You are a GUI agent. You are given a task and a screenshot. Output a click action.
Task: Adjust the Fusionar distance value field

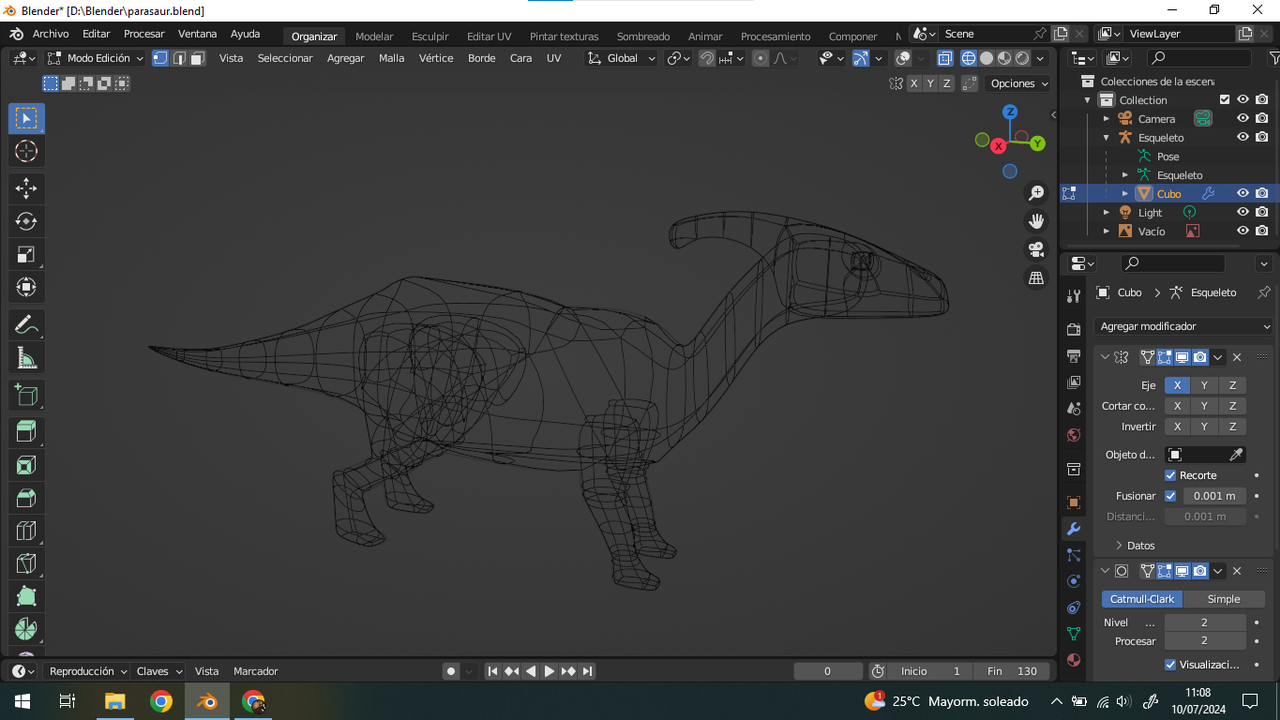1213,495
